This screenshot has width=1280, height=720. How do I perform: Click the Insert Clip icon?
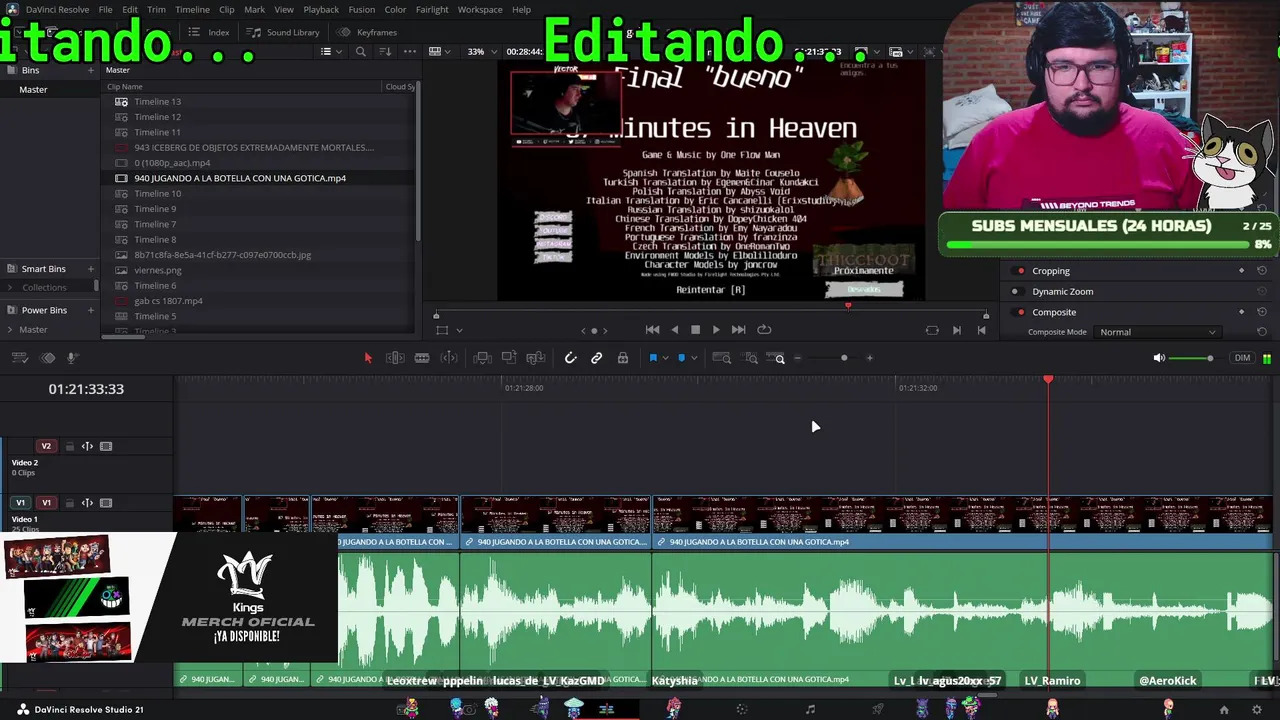click(482, 358)
